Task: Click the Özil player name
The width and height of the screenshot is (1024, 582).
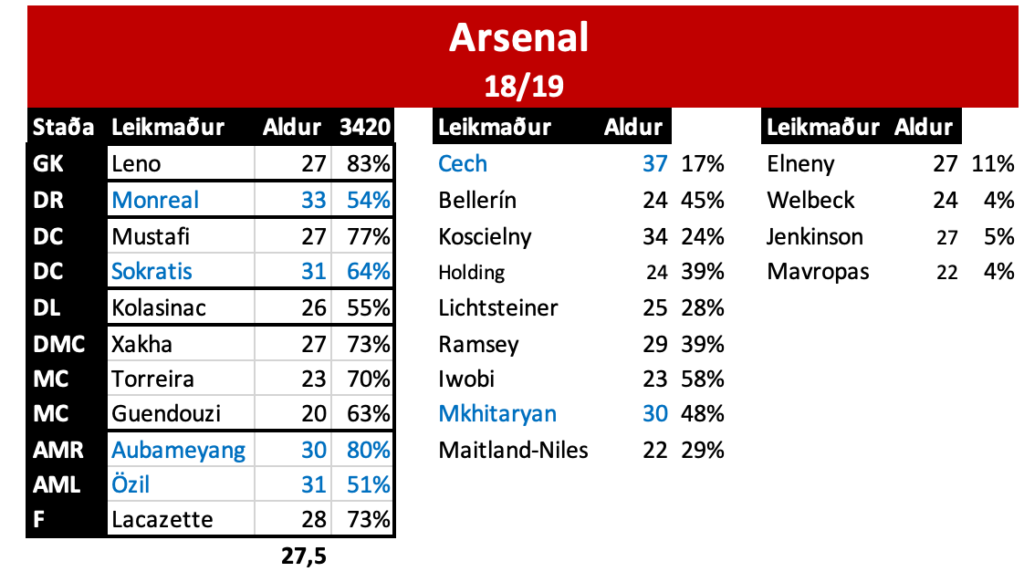Action: pyautogui.click(x=131, y=485)
